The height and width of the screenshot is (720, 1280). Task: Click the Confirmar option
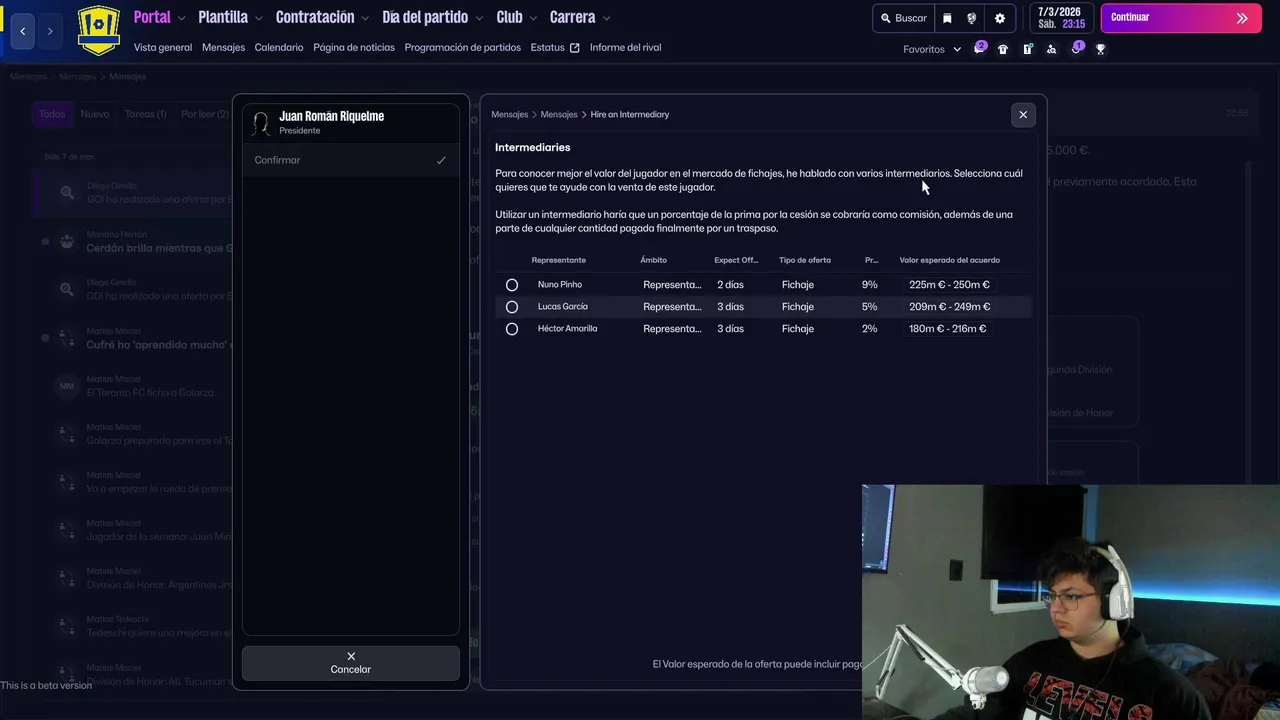click(350, 160)
